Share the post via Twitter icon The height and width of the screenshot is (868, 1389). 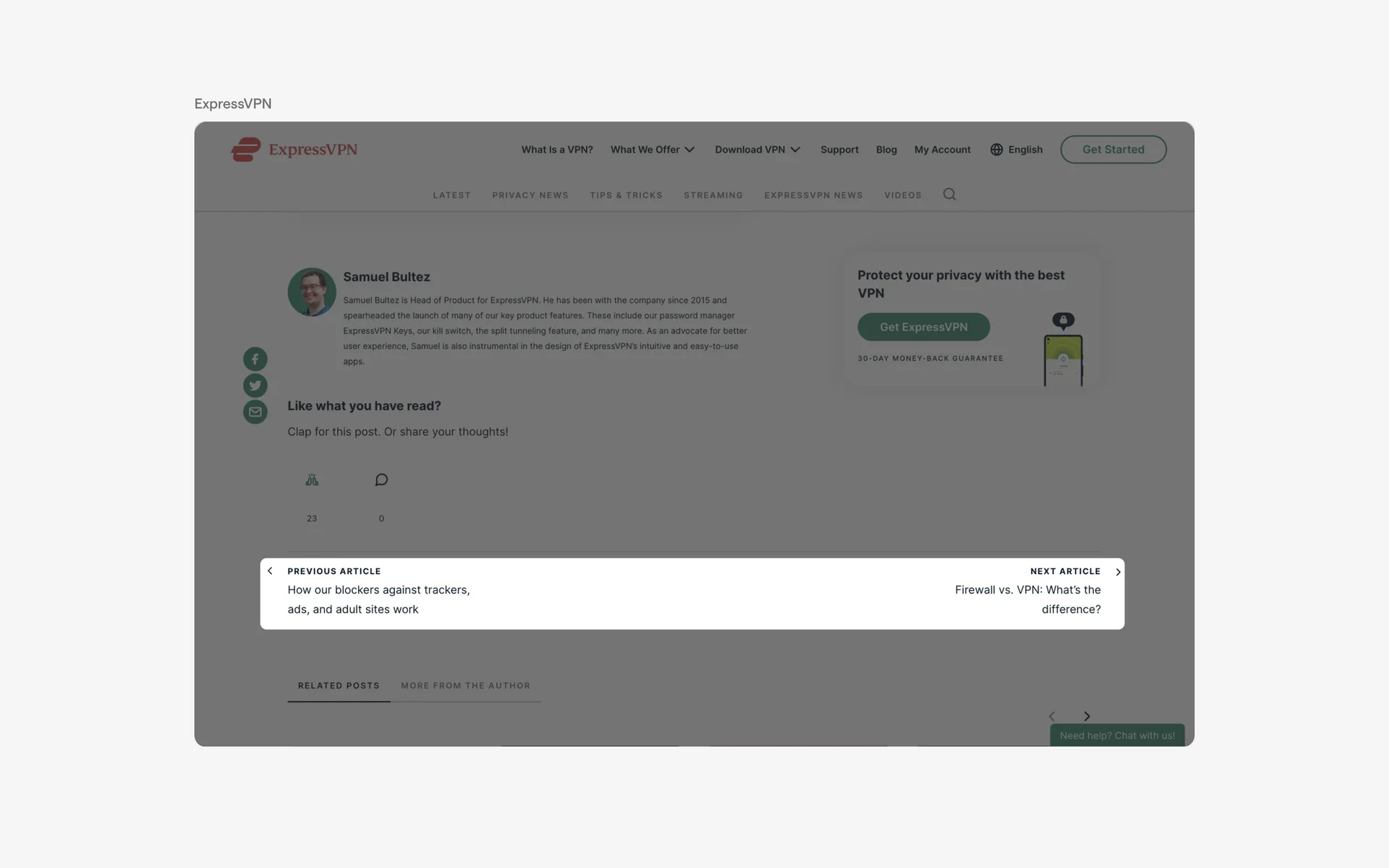255,386
